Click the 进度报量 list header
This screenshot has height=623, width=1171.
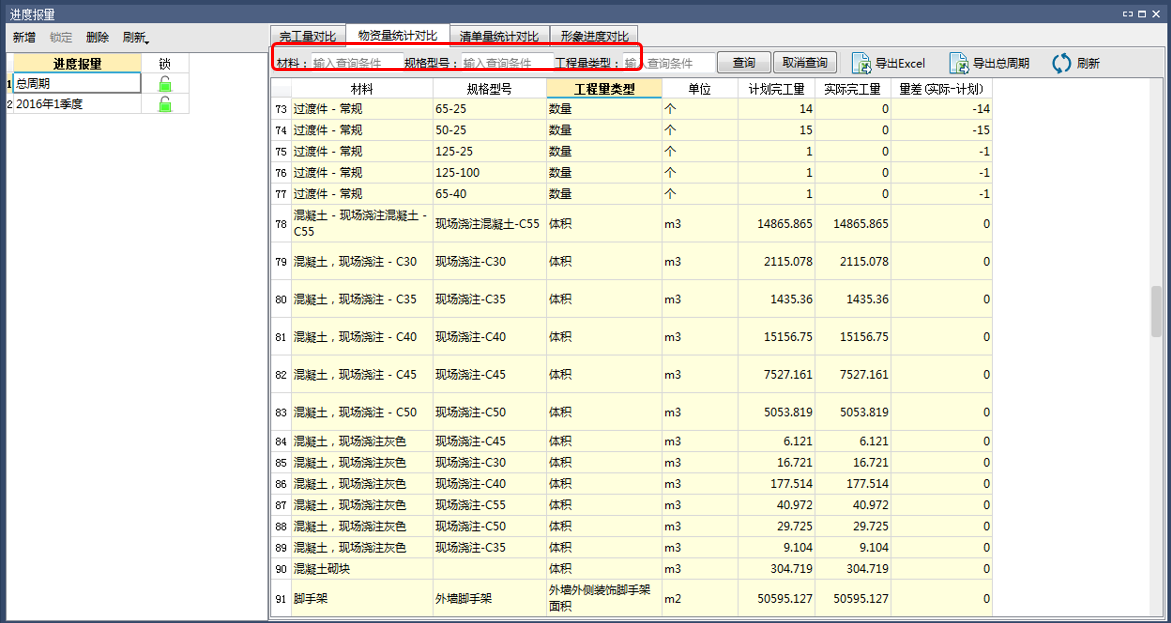[77, 63]
